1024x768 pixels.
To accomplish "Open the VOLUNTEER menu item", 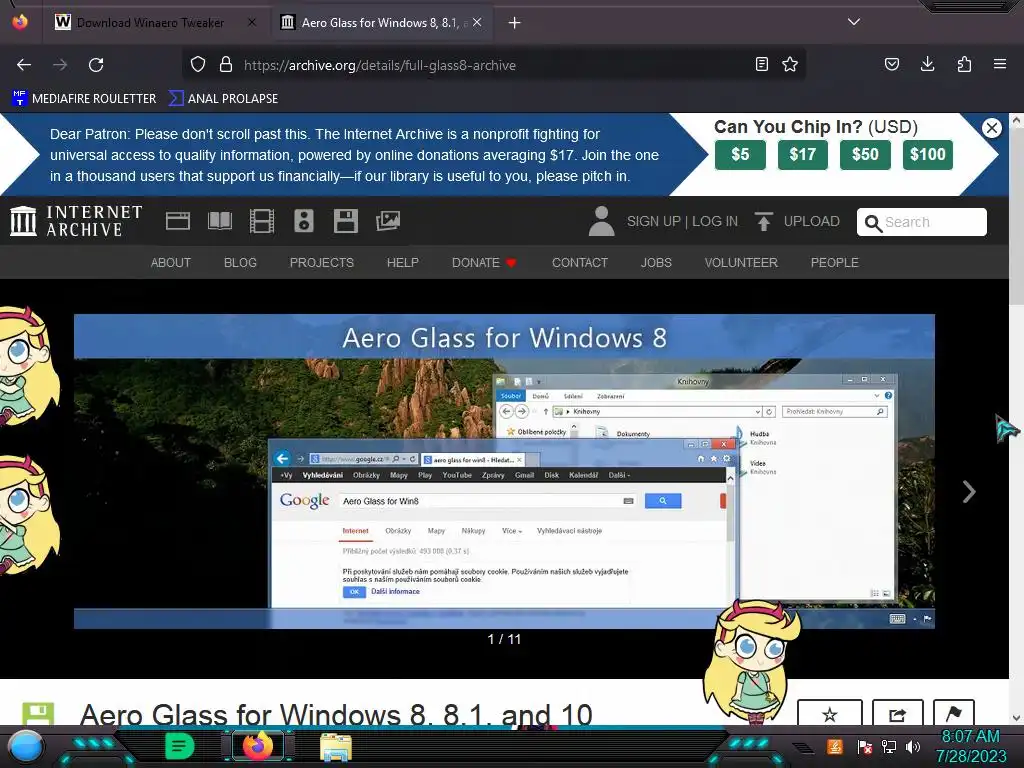I will pyautogui.click(x=741, y=263).
